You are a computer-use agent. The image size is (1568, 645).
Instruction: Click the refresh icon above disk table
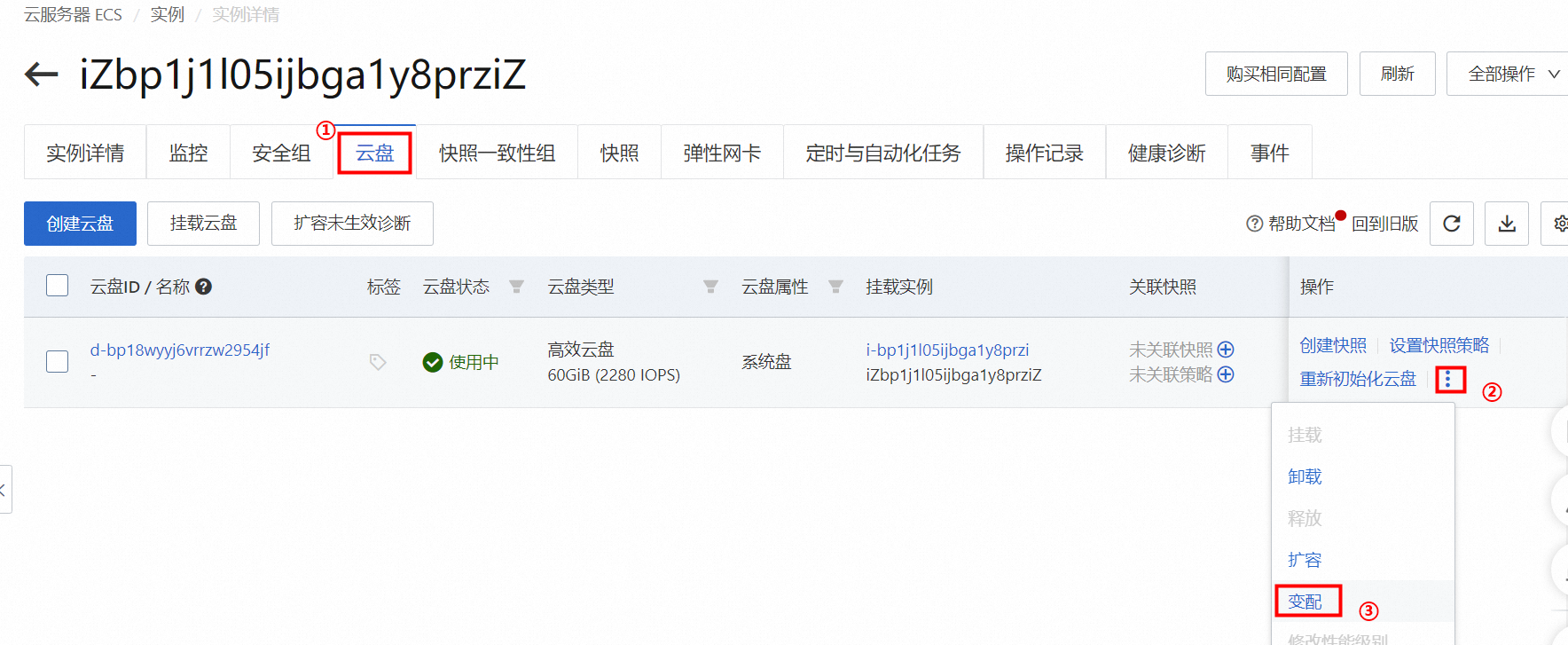[1452, 224]
